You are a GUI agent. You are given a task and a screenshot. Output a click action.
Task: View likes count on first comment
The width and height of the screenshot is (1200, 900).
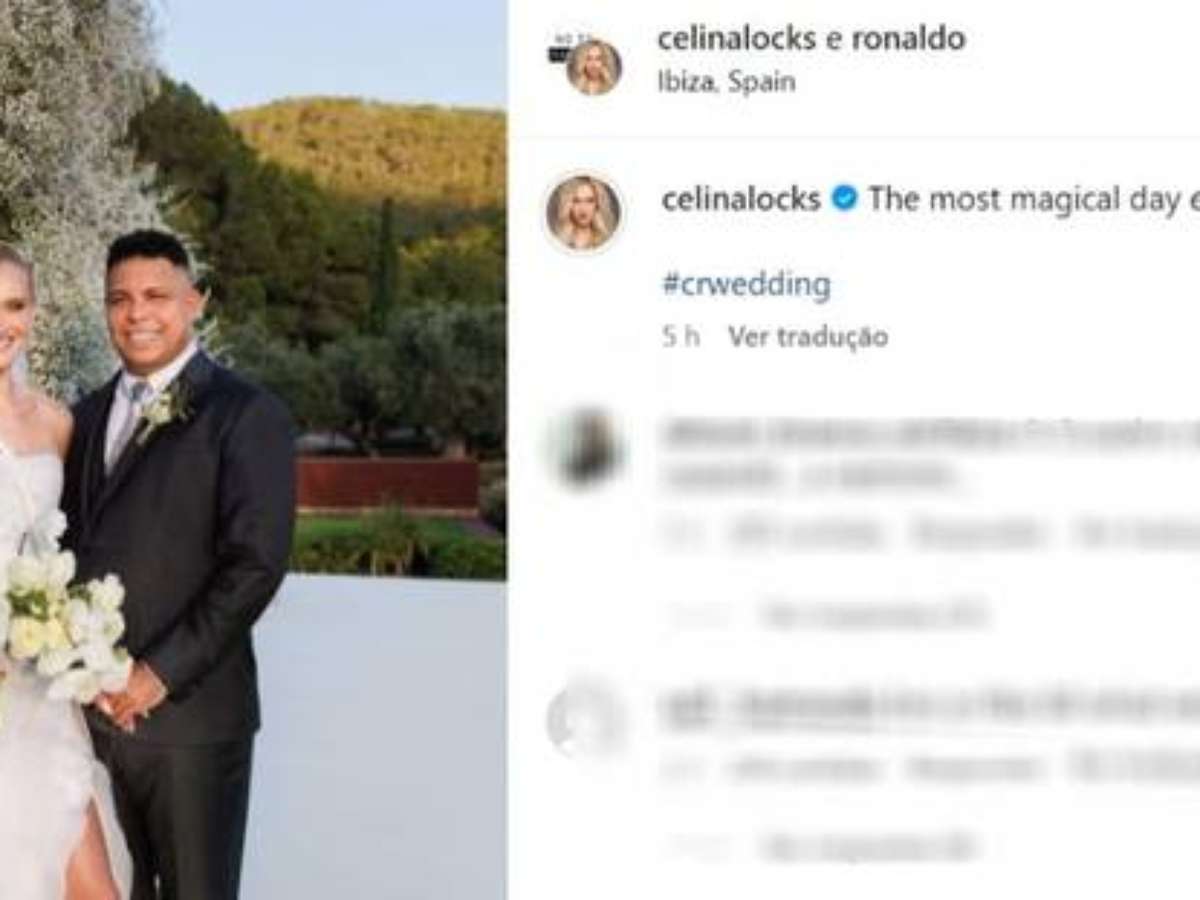point(806,535)
